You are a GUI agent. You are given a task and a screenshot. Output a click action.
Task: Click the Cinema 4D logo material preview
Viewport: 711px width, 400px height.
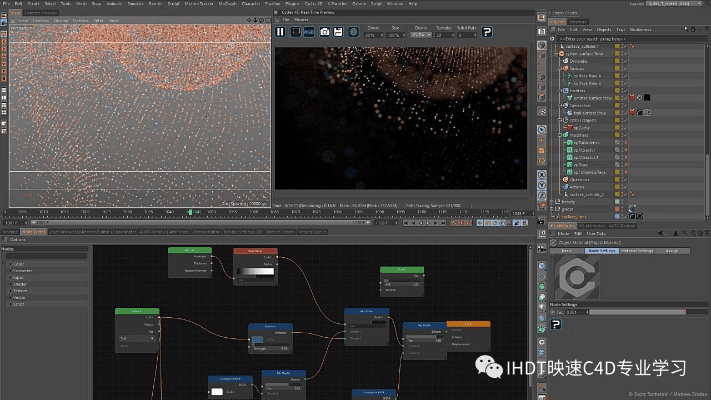click(x=575, y=277)
